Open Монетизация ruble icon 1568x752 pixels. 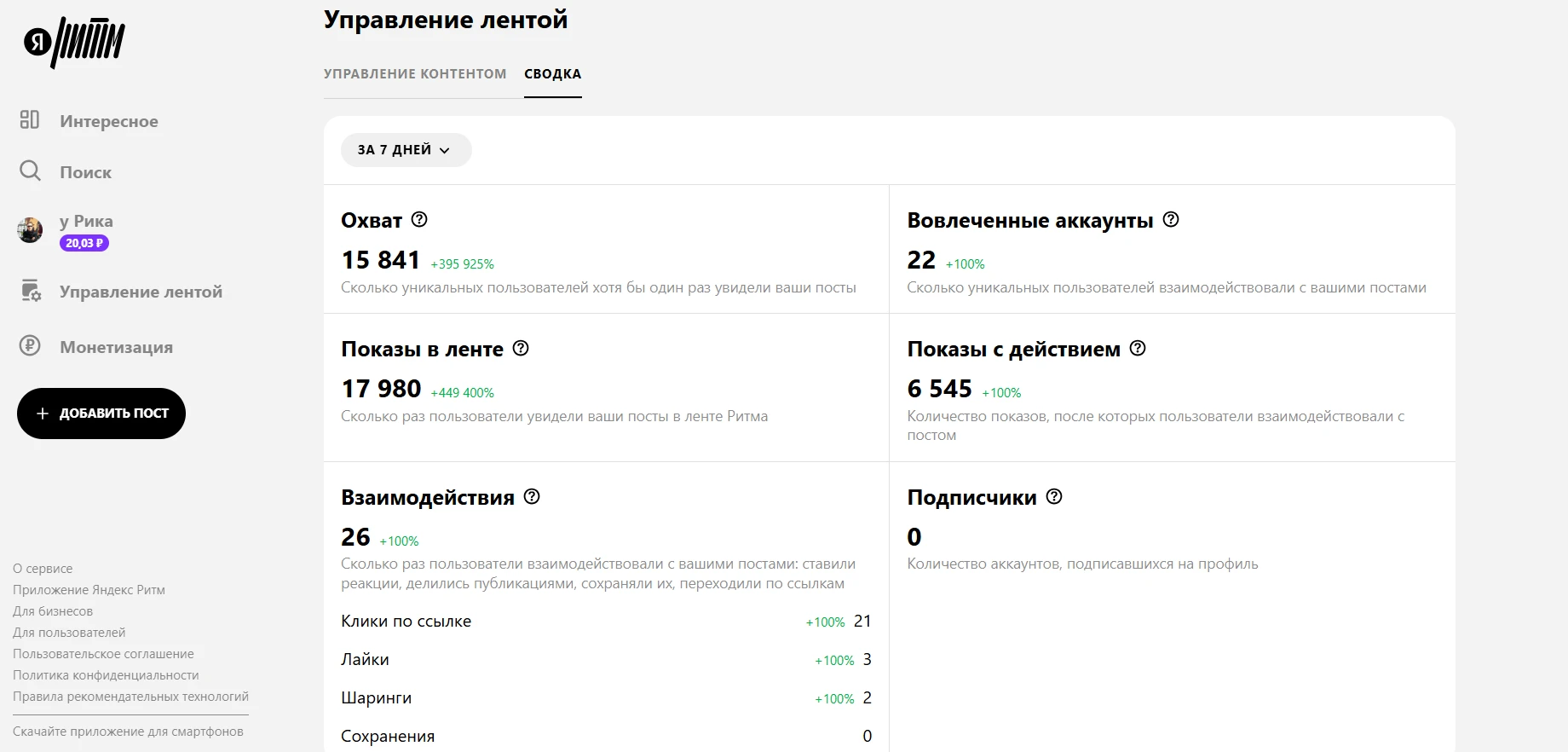tap(30, 345)
